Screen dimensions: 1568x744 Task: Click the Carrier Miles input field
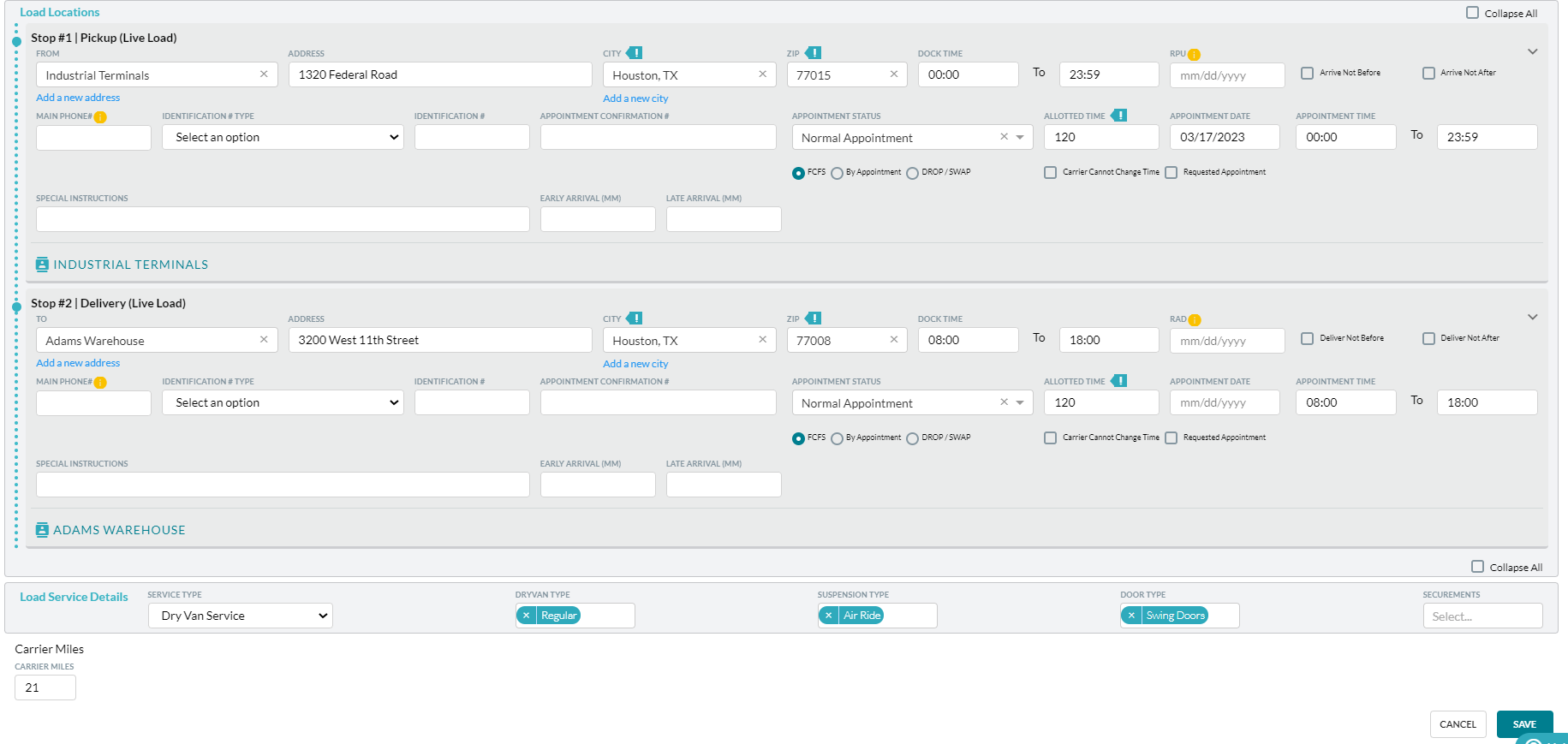45,687
